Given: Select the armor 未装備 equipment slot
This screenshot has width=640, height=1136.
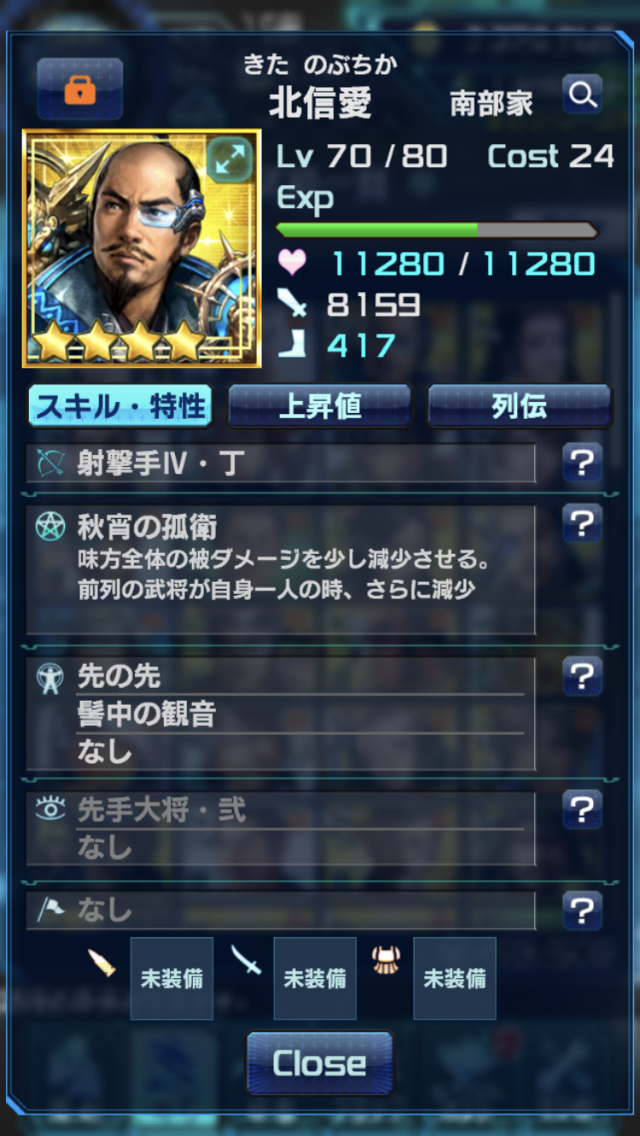Looking at the screenshot, I should (454, 979).
